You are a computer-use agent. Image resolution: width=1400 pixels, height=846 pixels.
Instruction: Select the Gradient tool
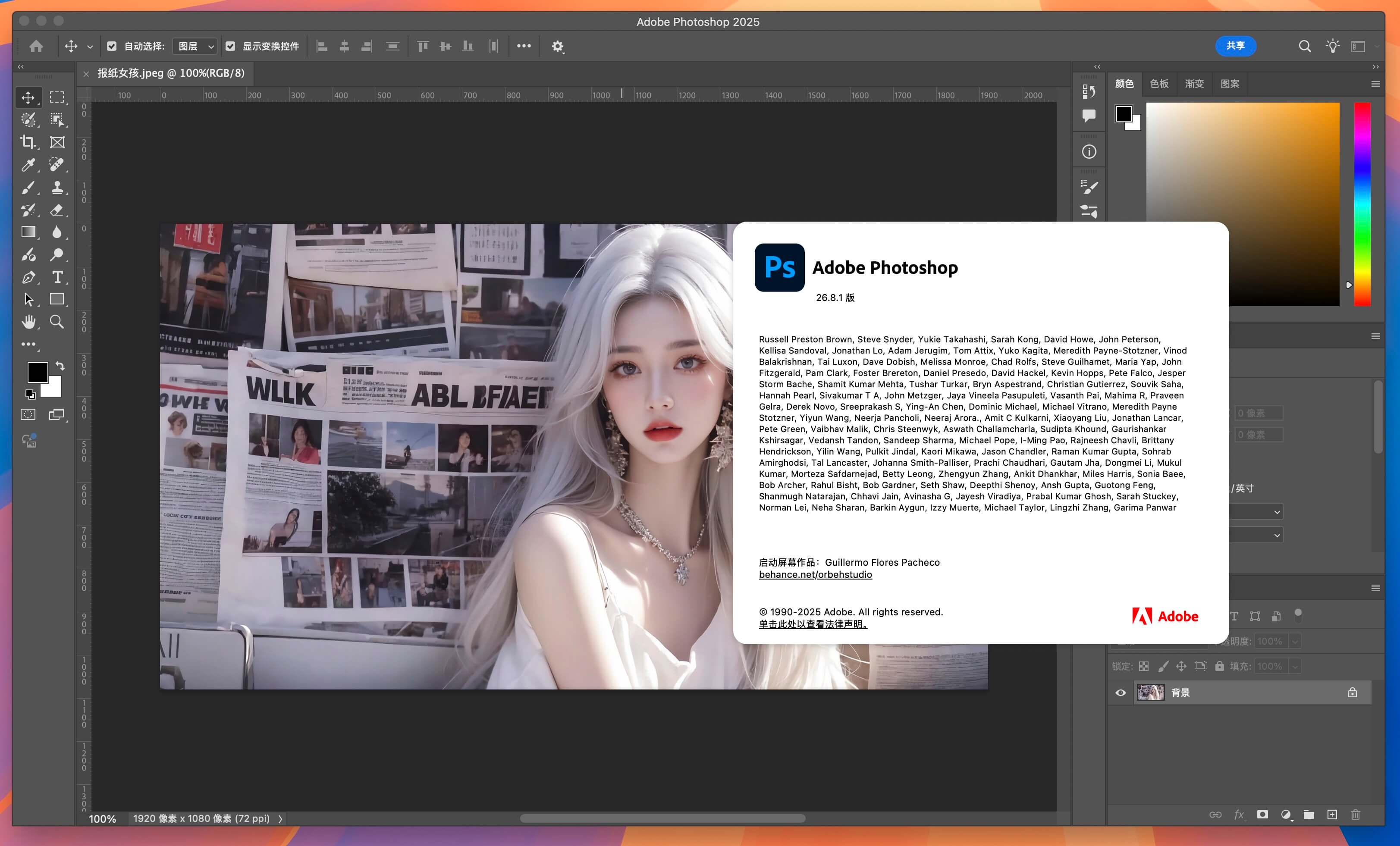pyautogui.click(x=28, y=232)
